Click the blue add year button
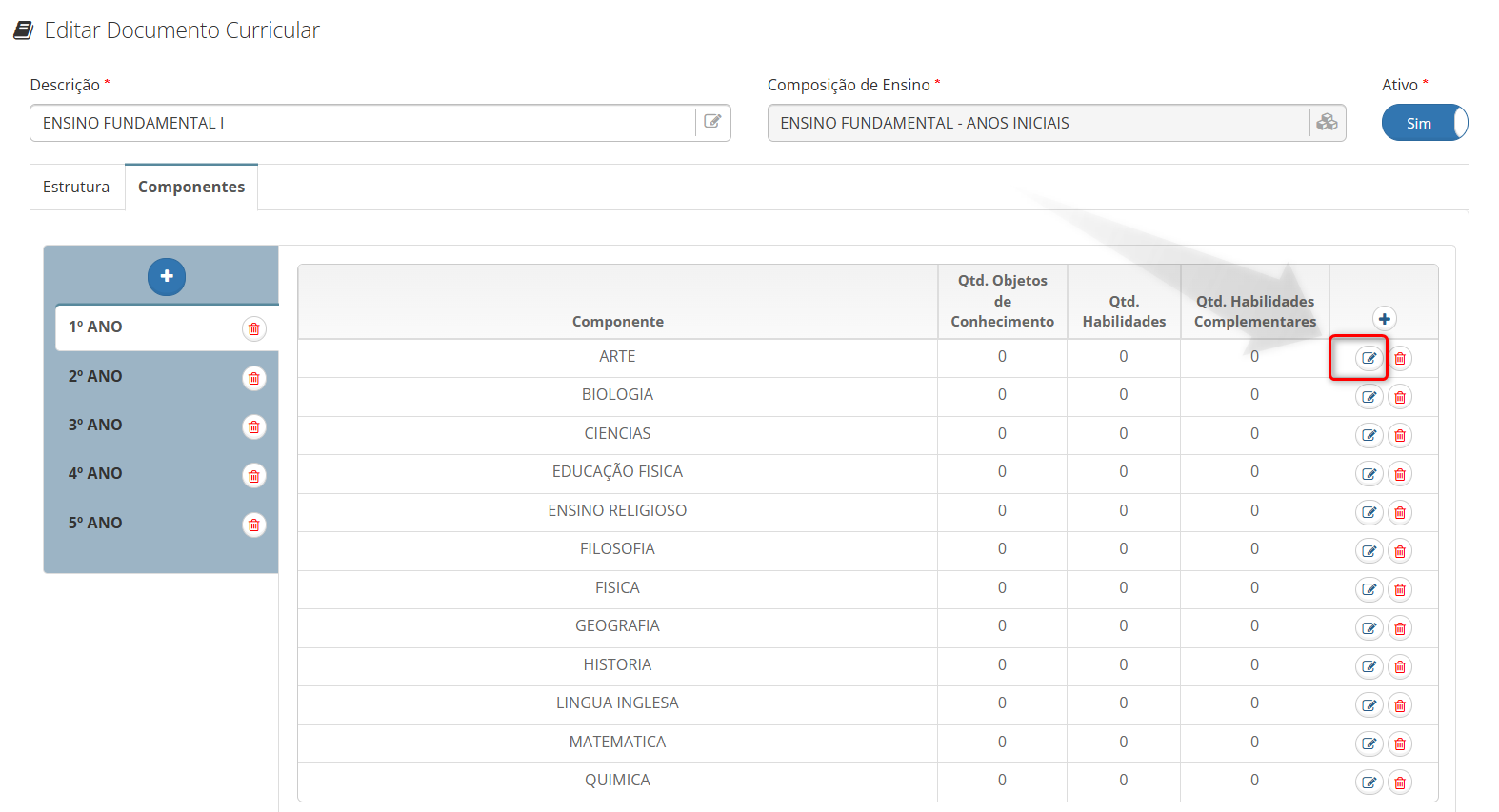Screen dimensions: 1499x812 click(x=167, y=276)
